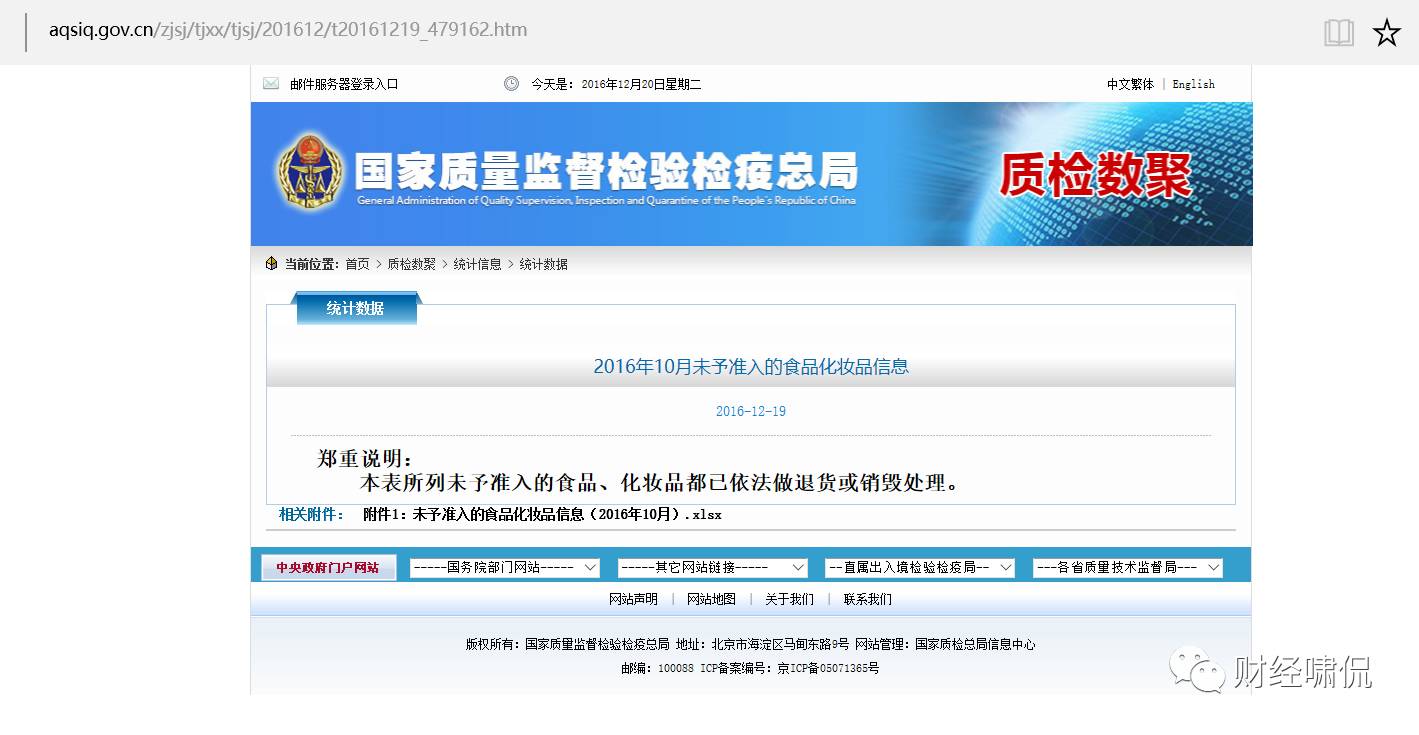Click the address bar URL

pos(288,29)
